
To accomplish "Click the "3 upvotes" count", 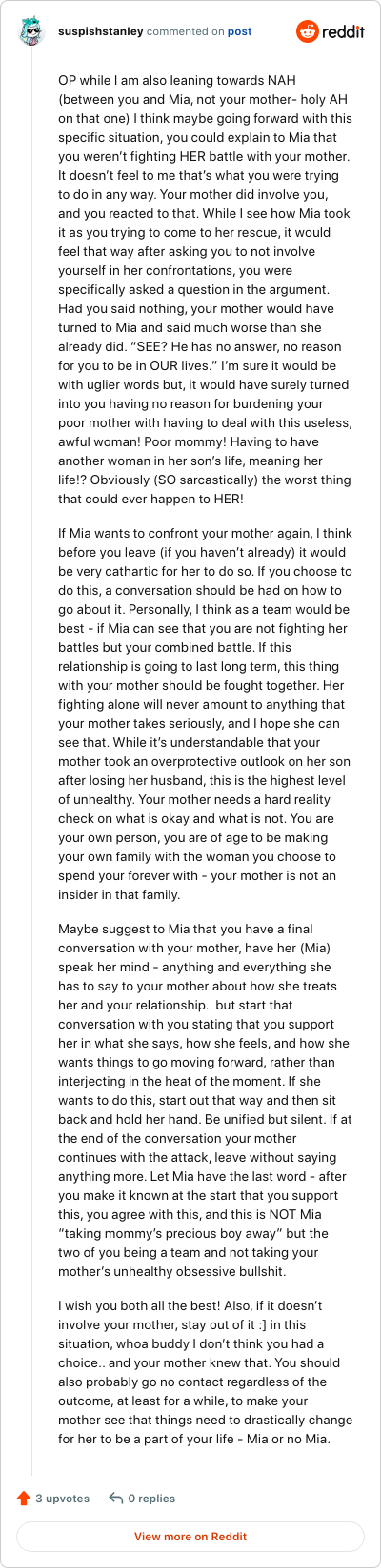I will click(x=63, y=1498).
